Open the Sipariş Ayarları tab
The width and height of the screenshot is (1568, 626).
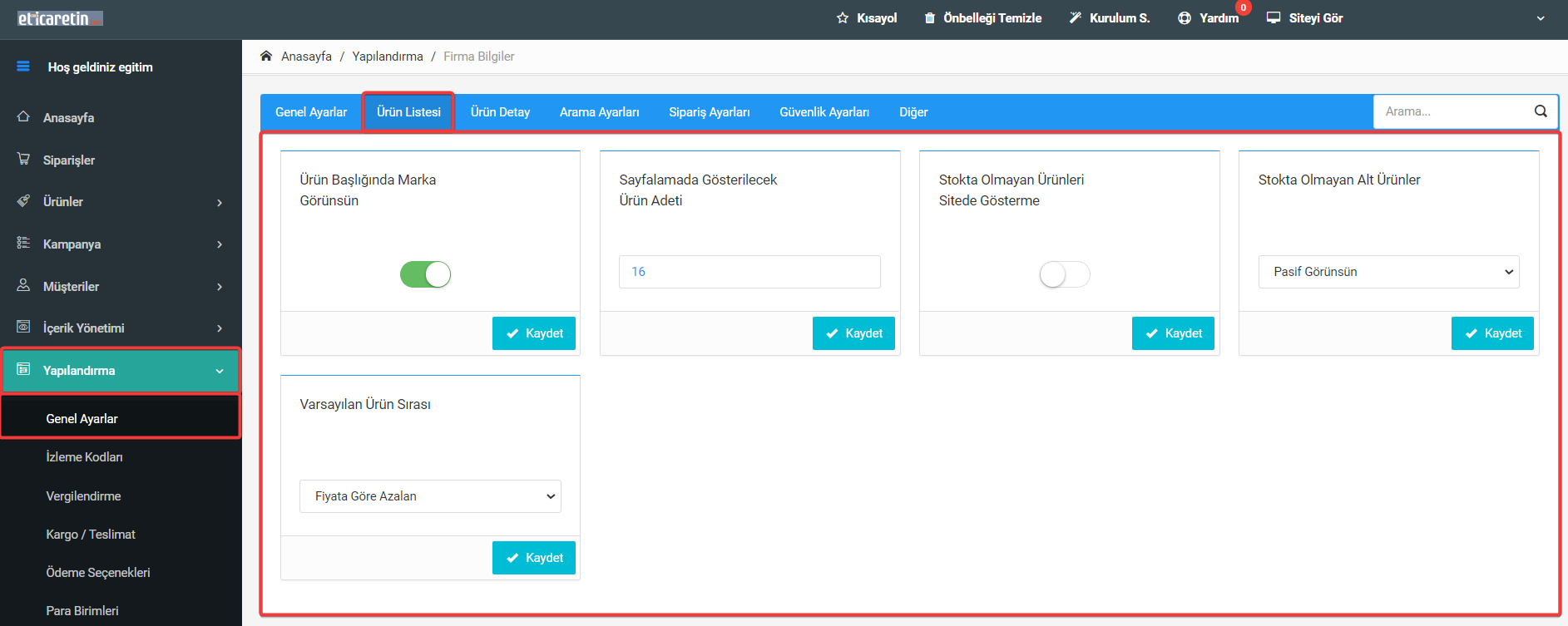(x=709, y=112)
